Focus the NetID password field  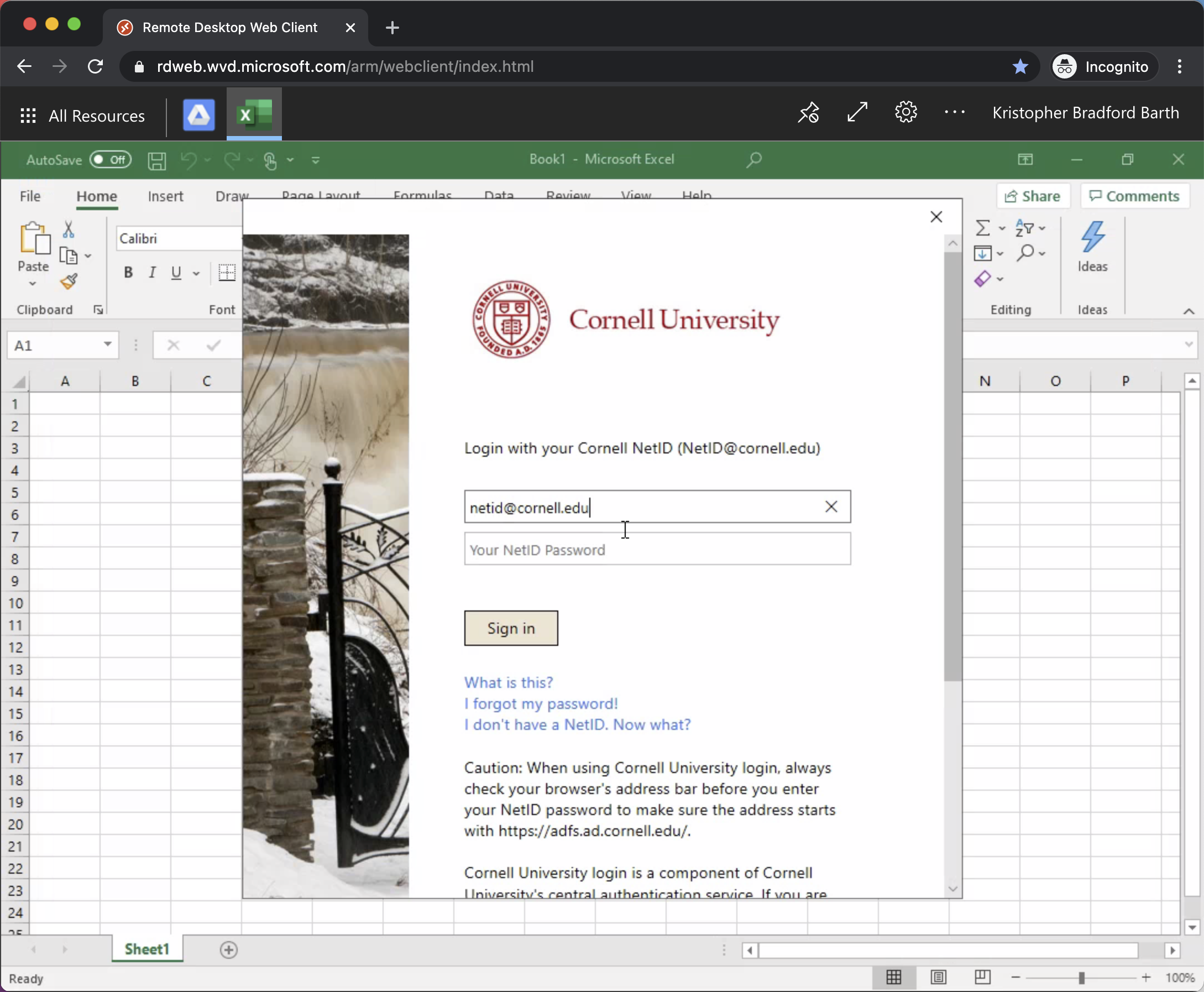[657, 549]
